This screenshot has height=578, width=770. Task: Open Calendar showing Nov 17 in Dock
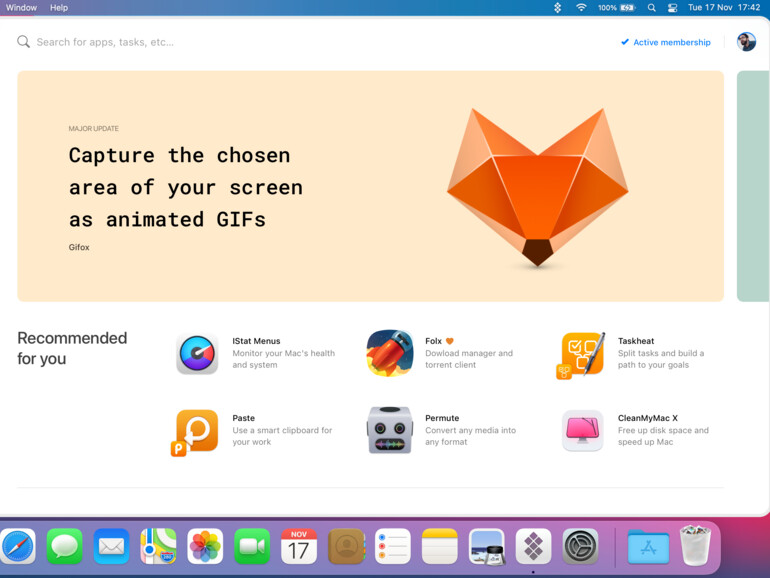pos(299,546)
